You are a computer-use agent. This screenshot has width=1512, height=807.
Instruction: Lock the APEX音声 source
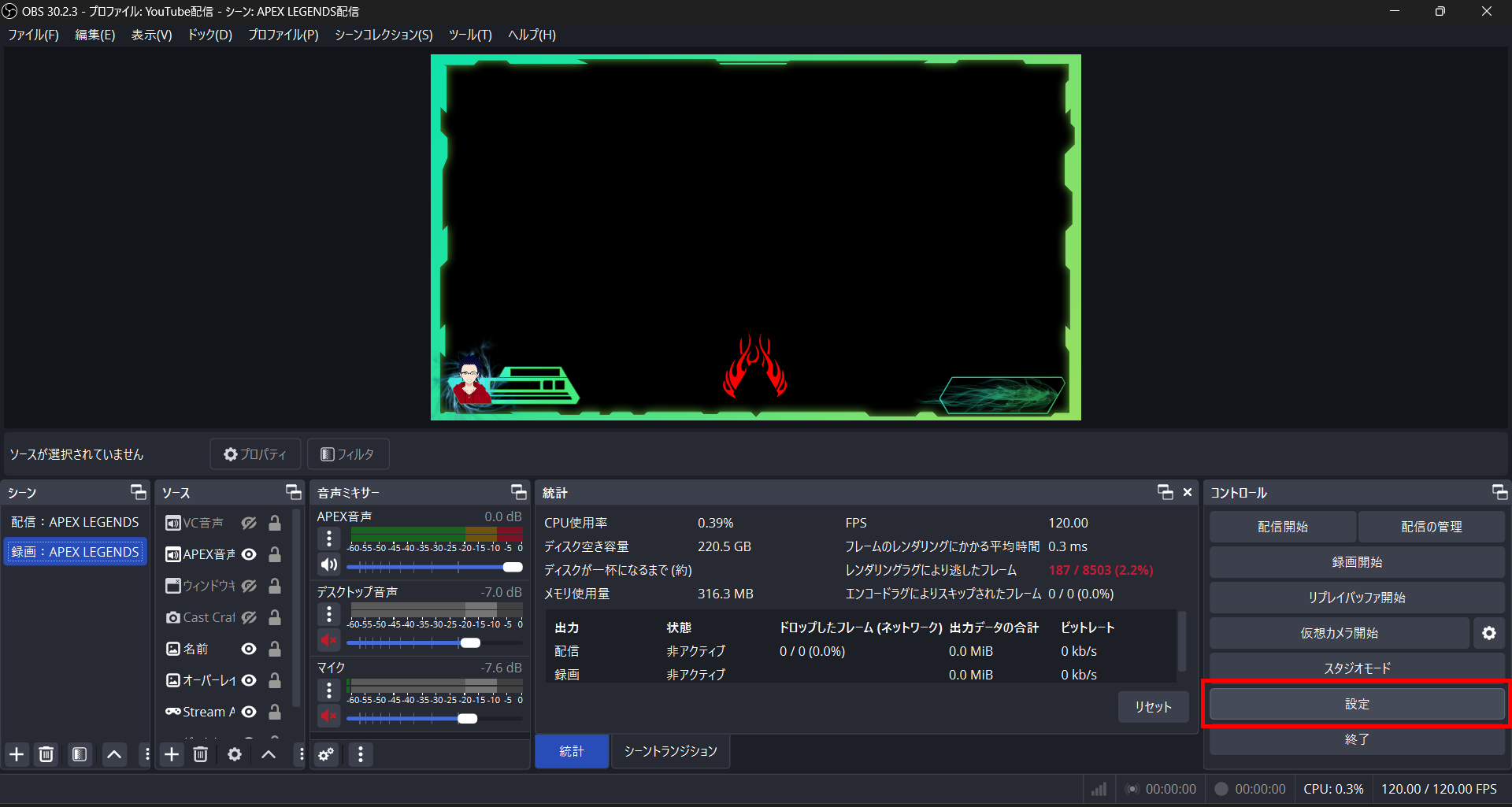click(x=274, y=553)
